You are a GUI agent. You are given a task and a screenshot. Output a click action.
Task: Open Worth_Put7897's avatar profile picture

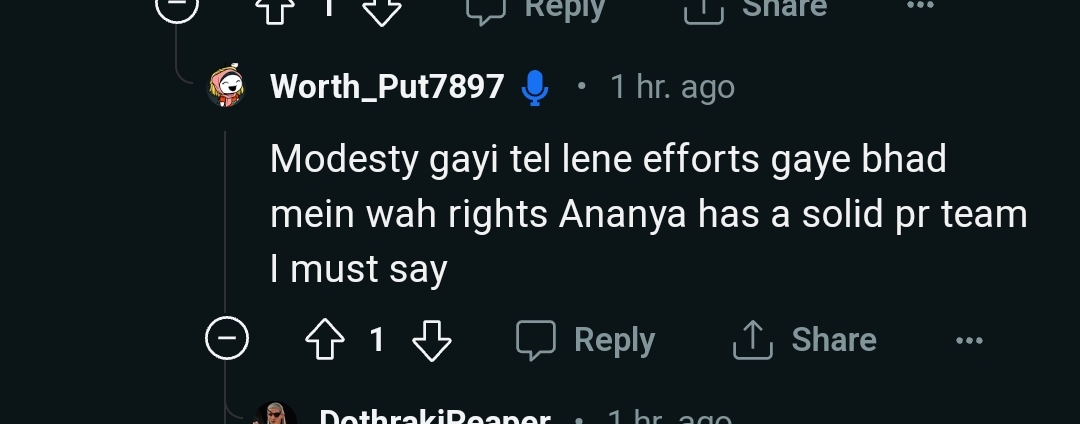(226, 86)
